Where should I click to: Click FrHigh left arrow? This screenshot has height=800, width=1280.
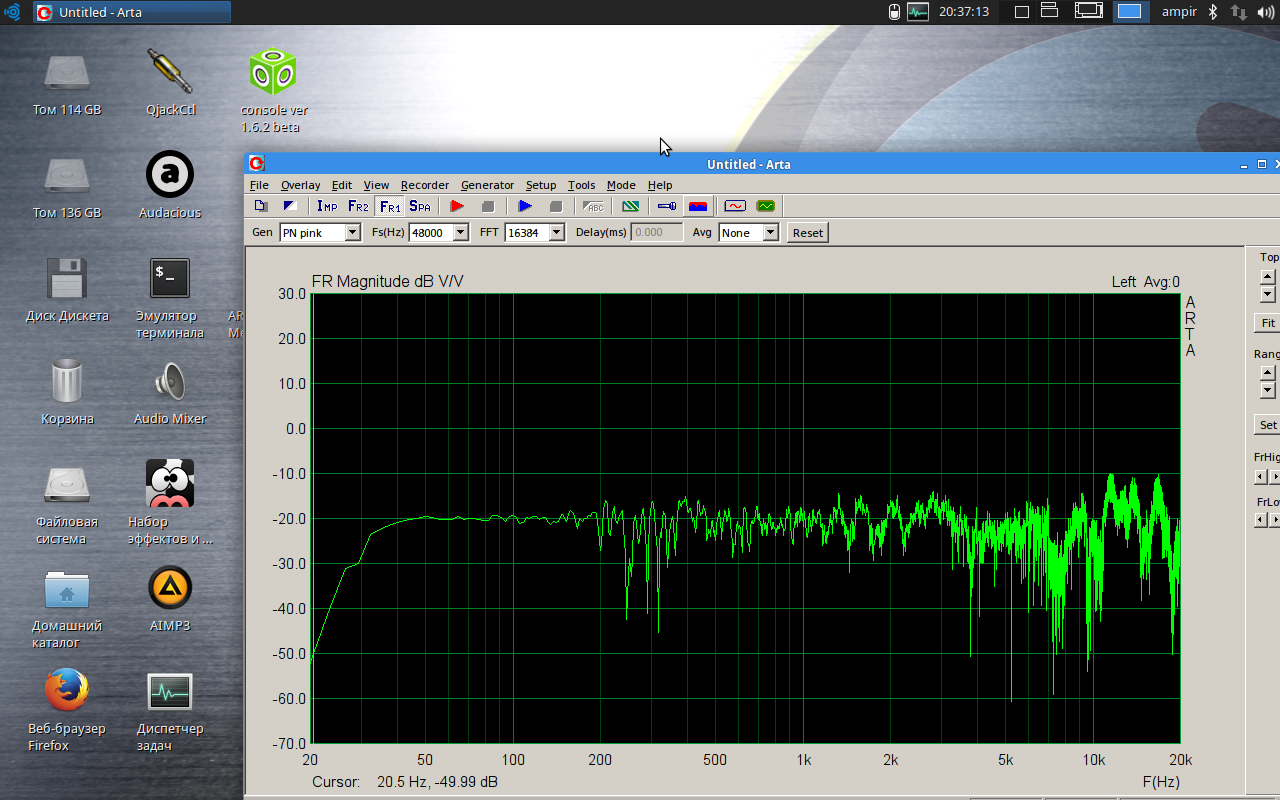tap(1260, 477)
